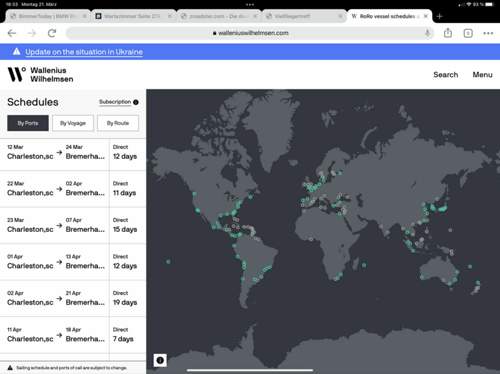Image resolution: width=500 pixels, height=374 pixels.
Task: Reload the page
Action: [52, 33]
